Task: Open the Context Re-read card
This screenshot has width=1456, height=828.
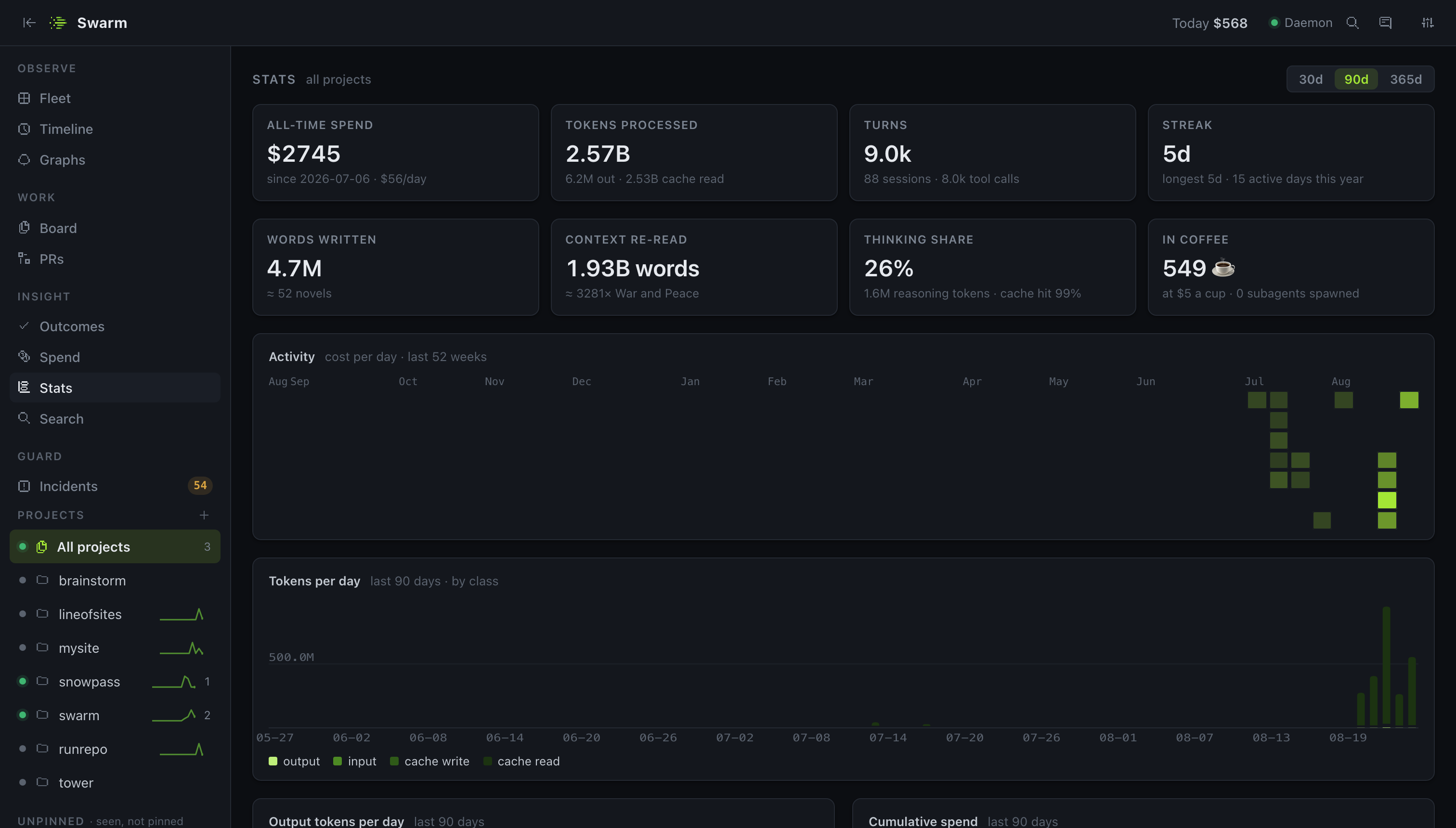Action: point(694,267)
